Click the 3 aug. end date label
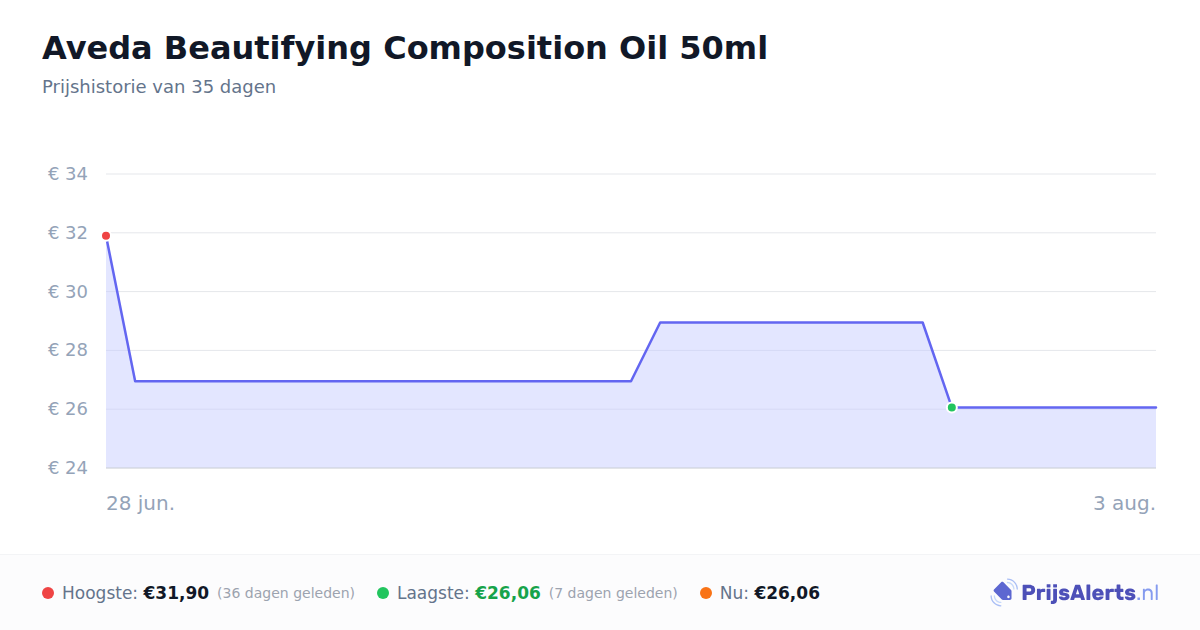This screenshot has width=1200, height=630. pos(1124,503)
